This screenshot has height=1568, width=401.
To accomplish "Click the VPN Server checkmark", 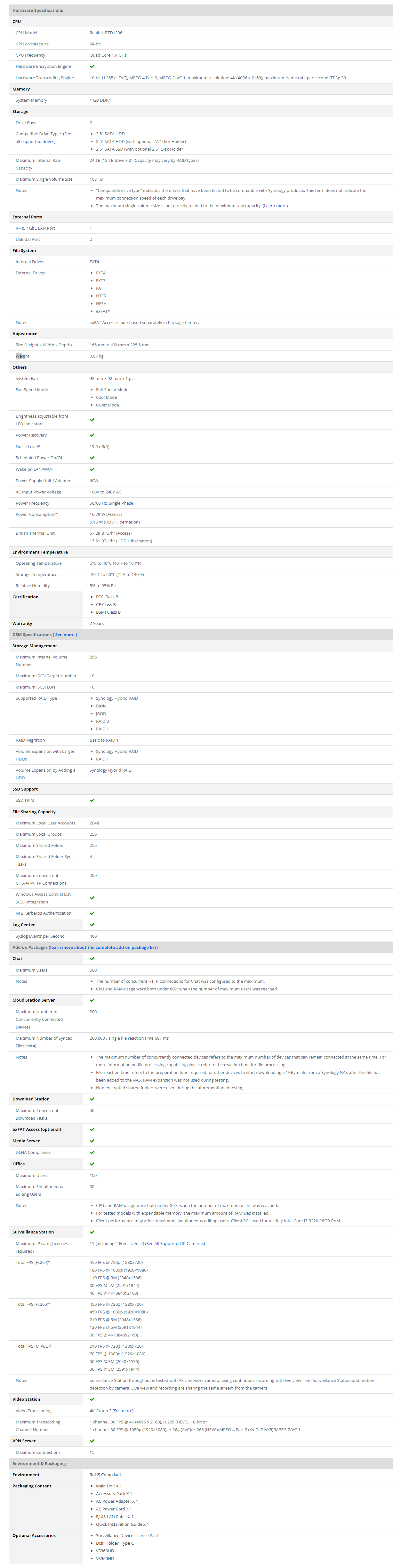I will click(x=92, y=1441).
